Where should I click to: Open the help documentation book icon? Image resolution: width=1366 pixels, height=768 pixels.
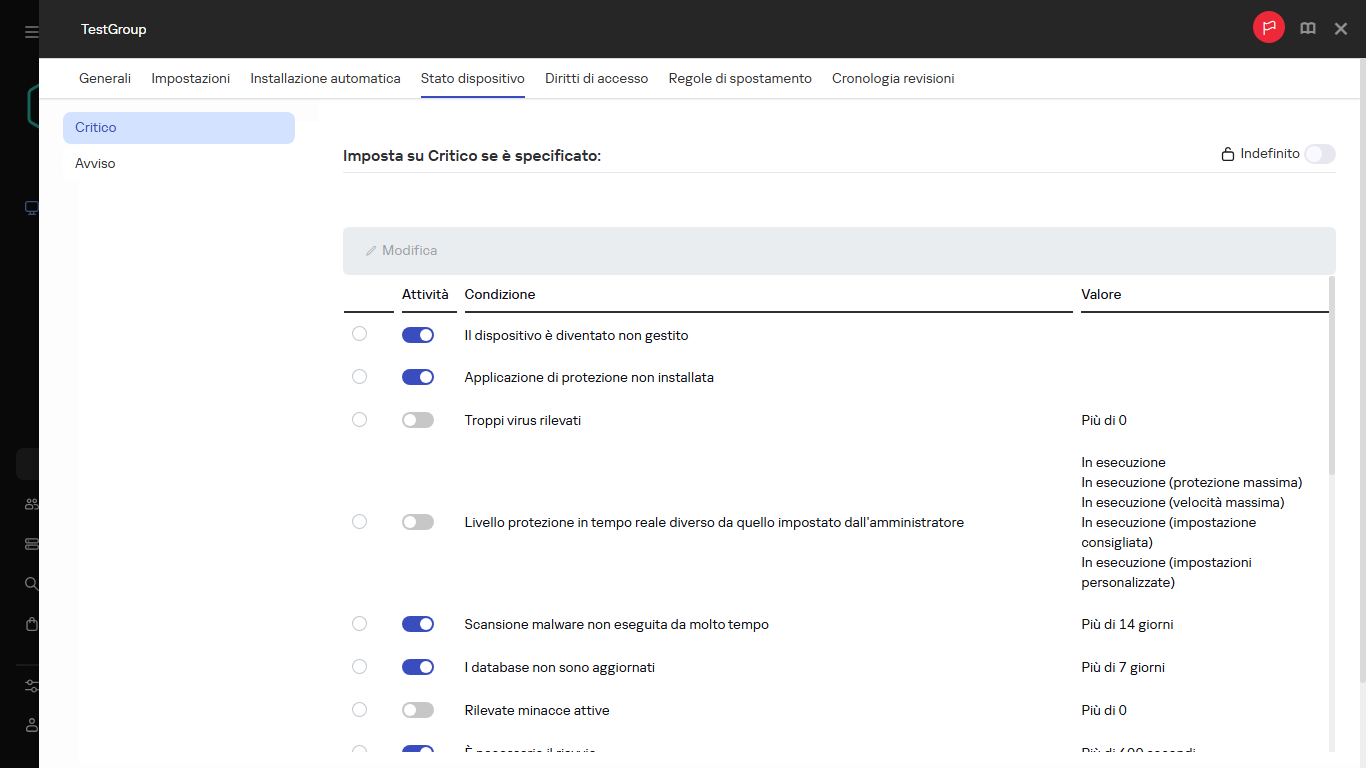coord(1307,28)
